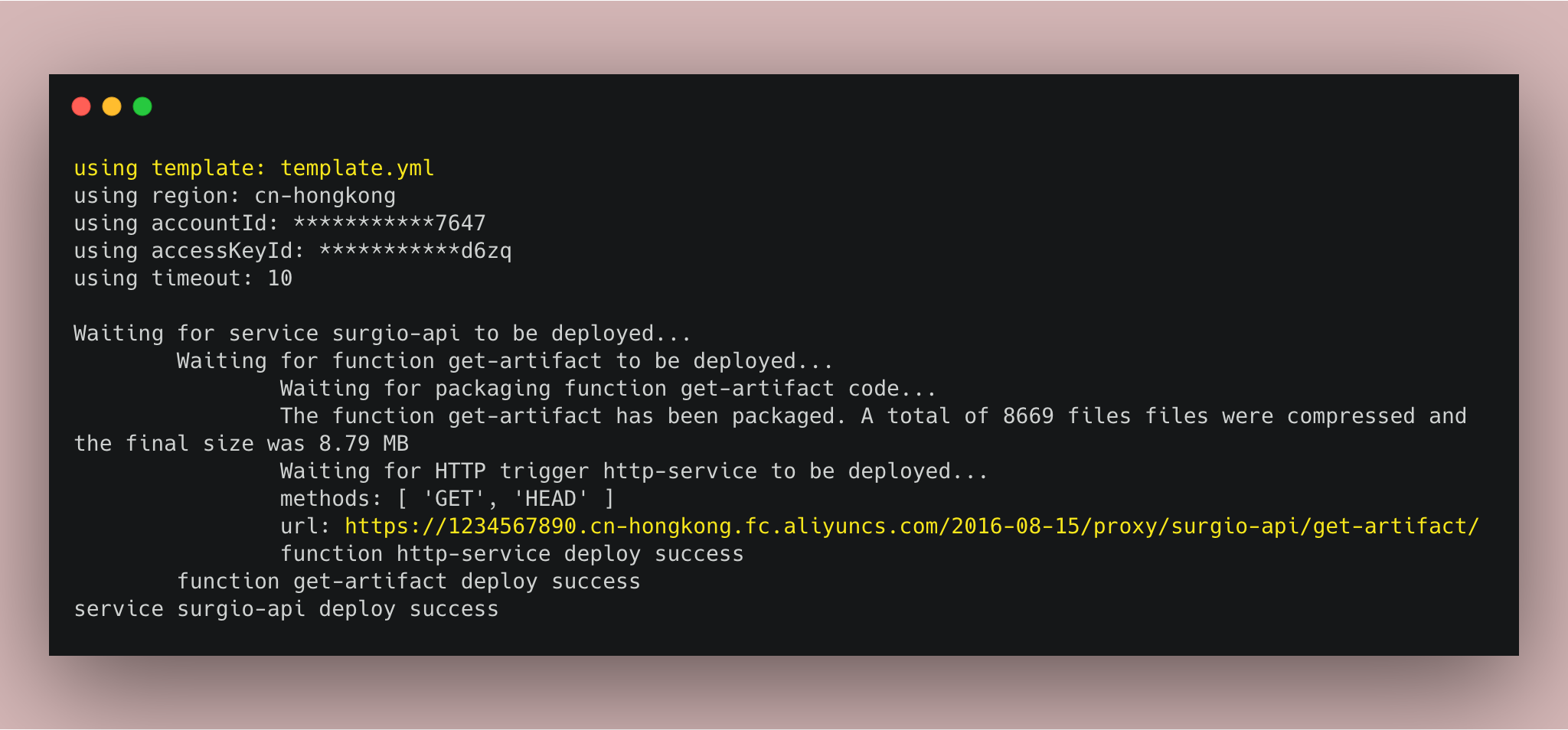Click the yellow 'using template: template.yml' line

[254, 168]
